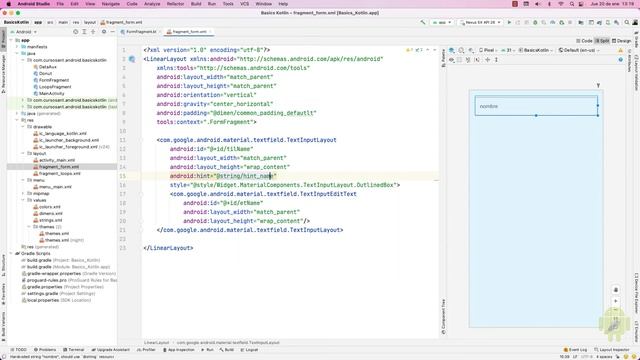Viewport: 640px width, 360px height.
Task: Open the Palette side panel
Action: pyautogui.click(x=443, y=58)
